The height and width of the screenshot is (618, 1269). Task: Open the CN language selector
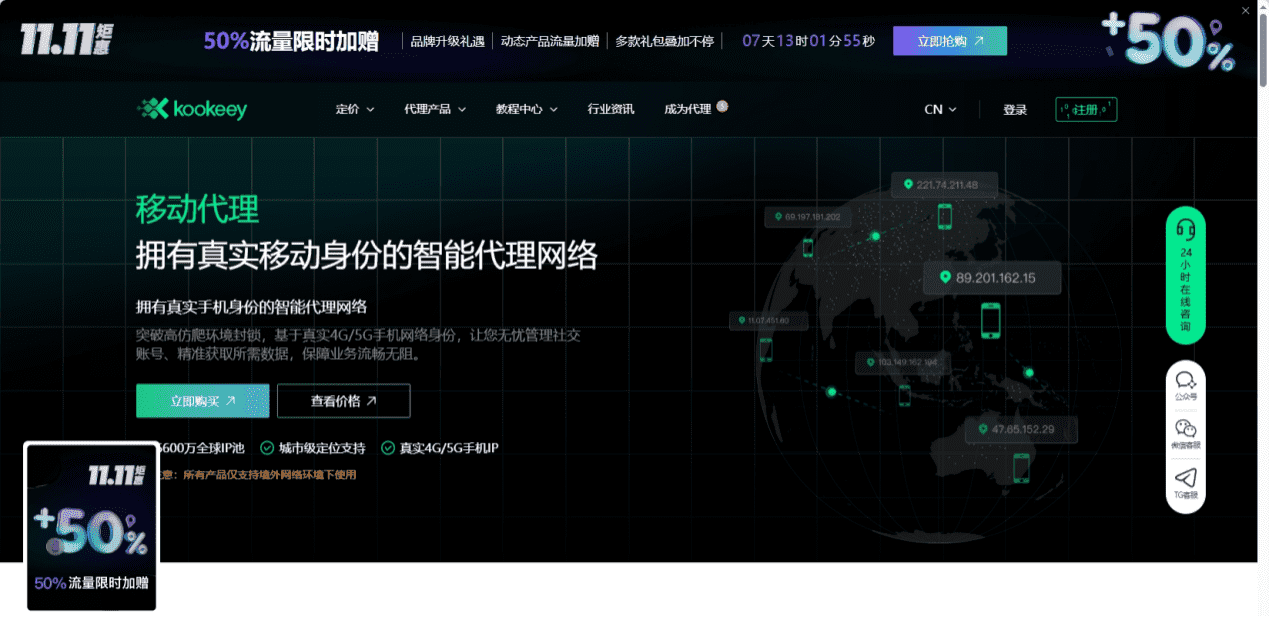(940, 109)
